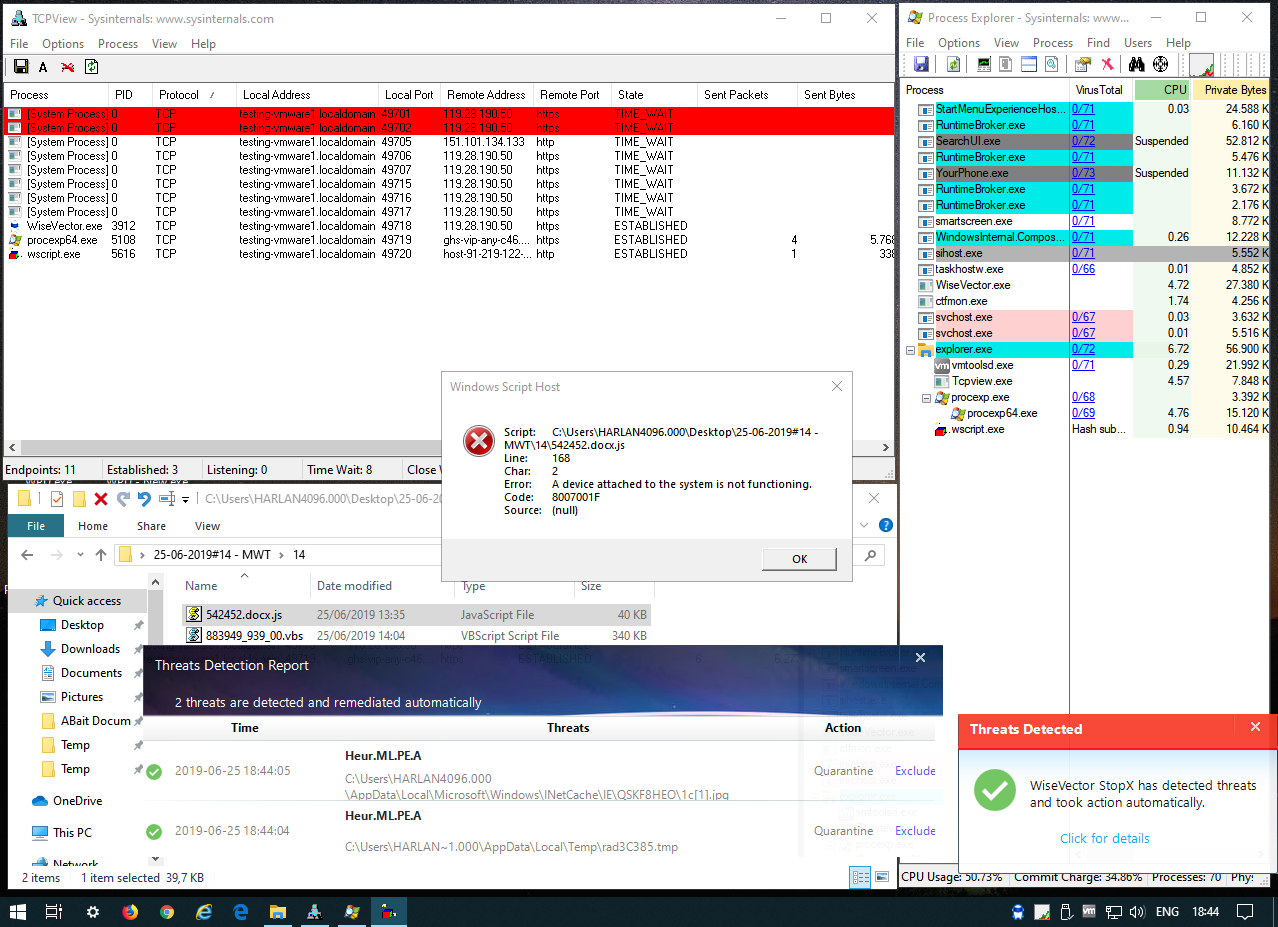1278x927 pixels.
Task: Toggle Show Process Tree icon in Process Explorer
Action: pos(1005,64)
